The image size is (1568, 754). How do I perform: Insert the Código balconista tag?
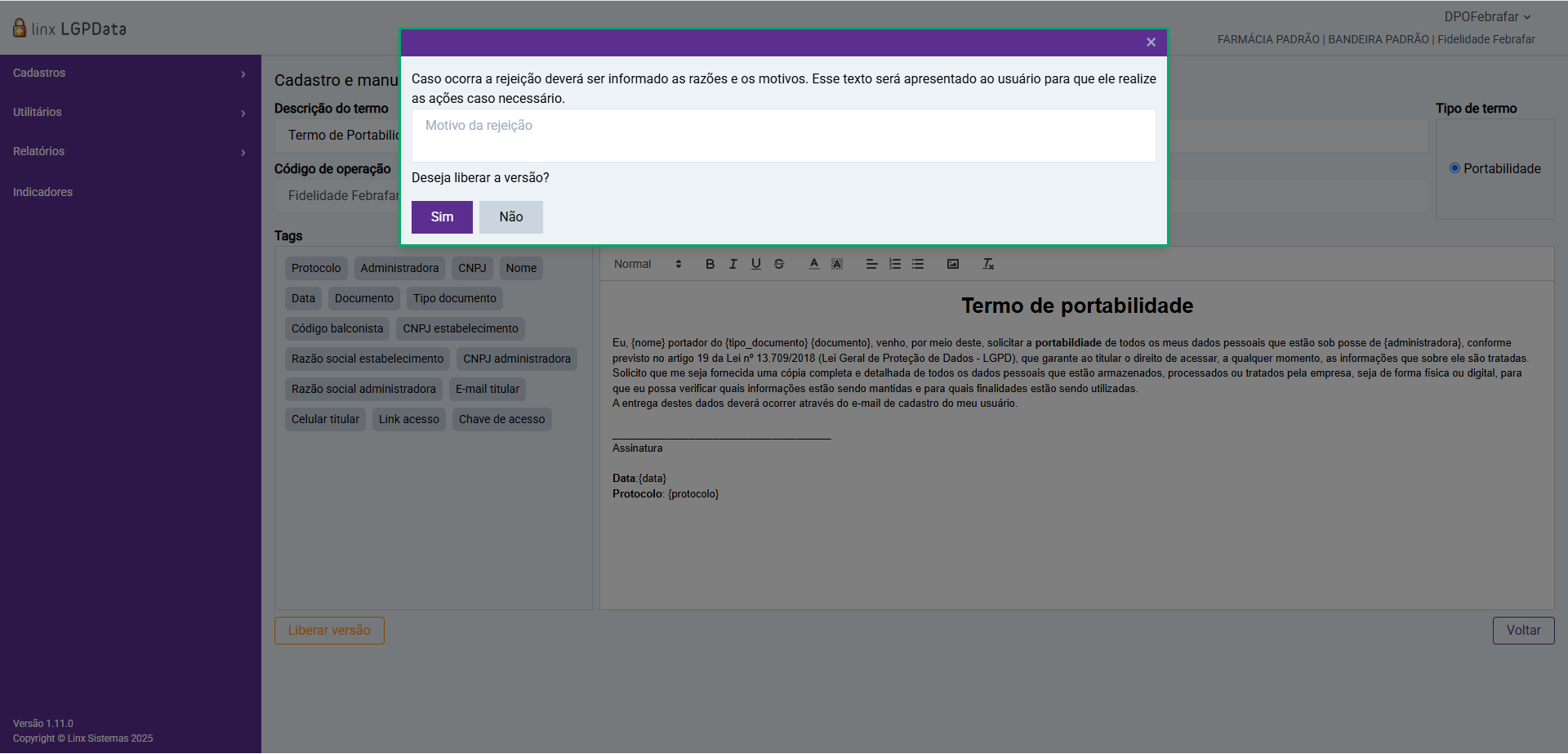337,328
